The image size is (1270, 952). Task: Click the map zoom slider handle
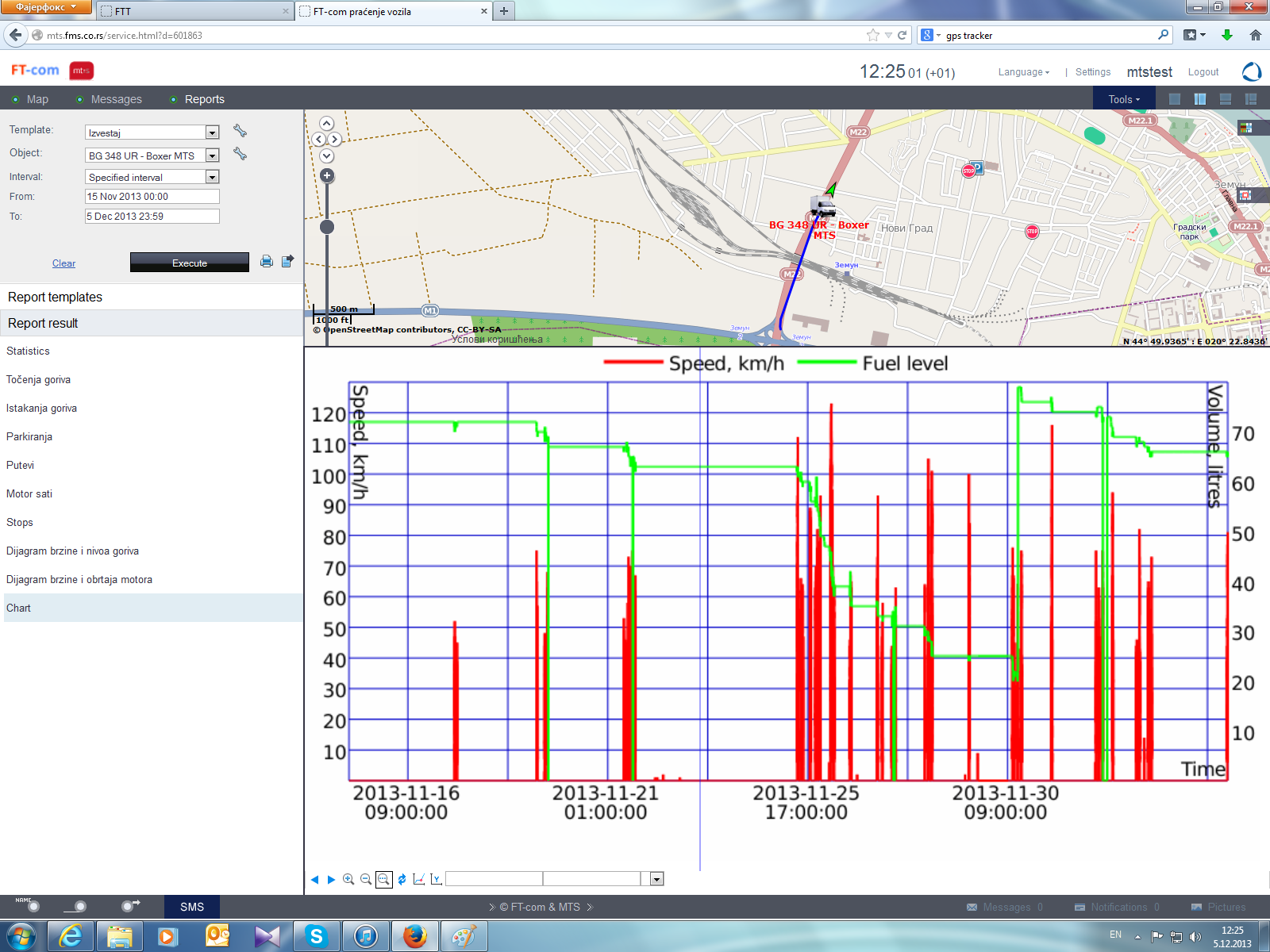tap(327, 227)
